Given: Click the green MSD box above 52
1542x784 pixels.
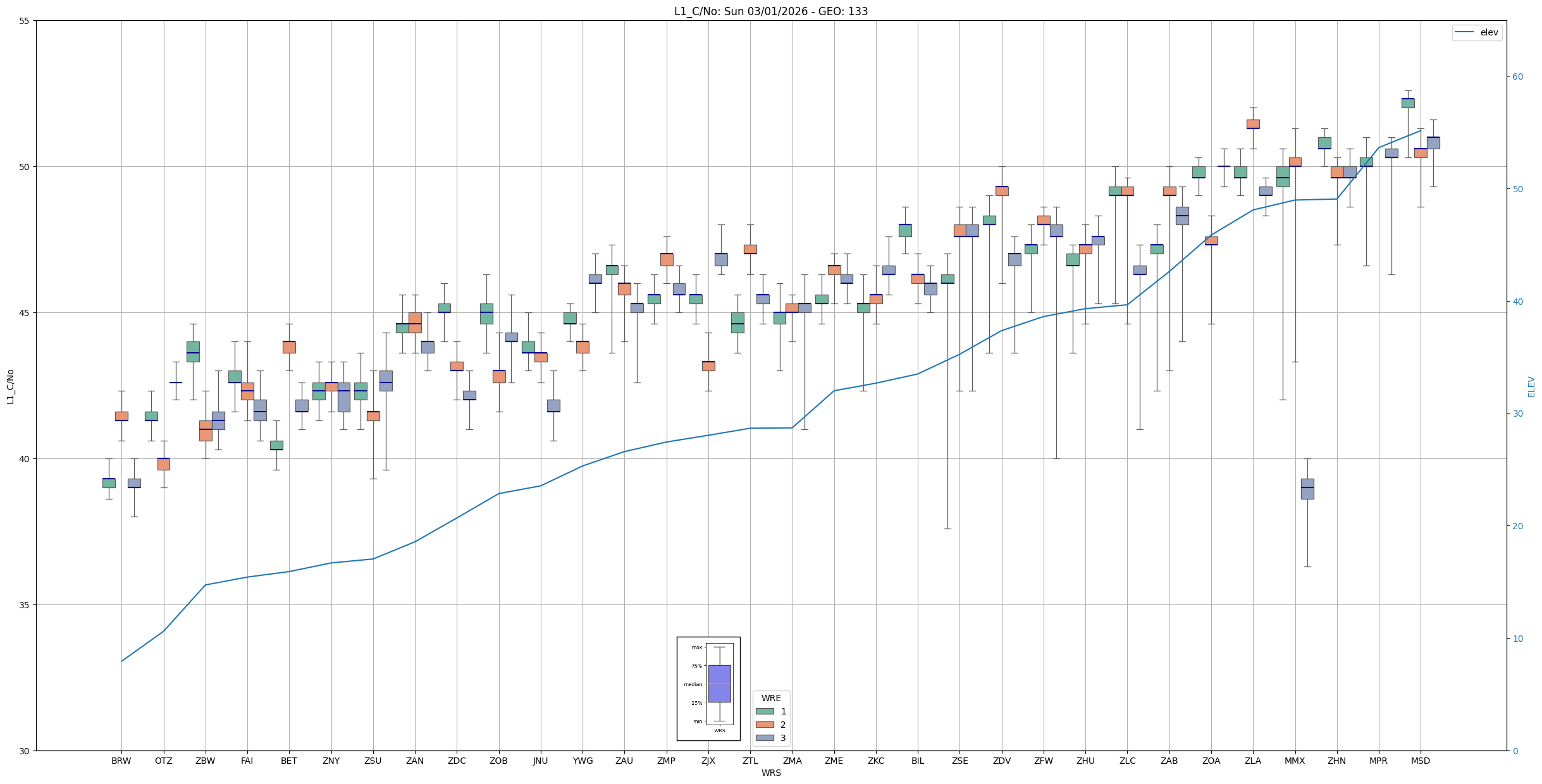Looking at the screenshot, I should 1407,103.
